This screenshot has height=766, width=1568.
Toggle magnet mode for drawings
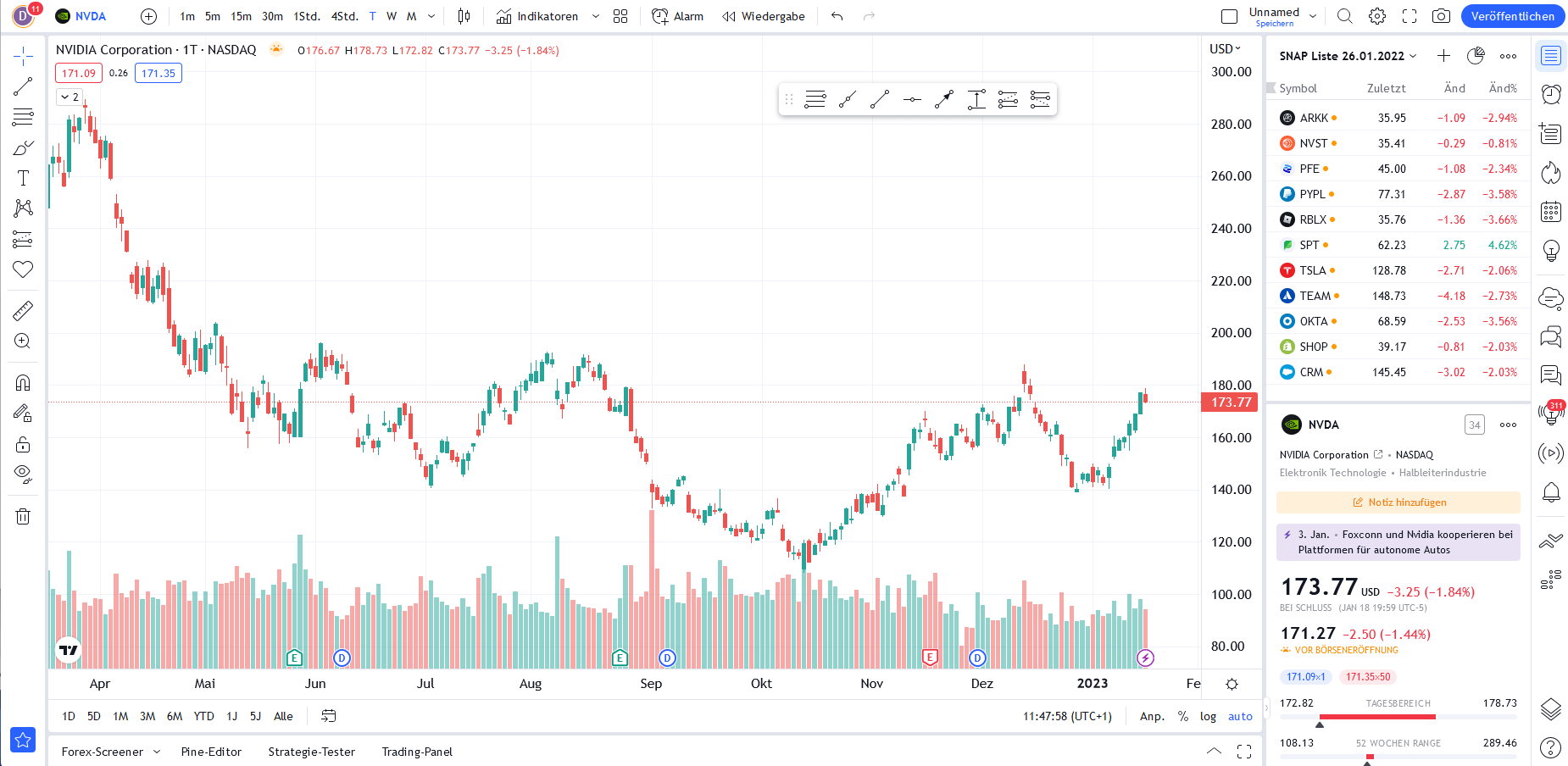(23, 383)
